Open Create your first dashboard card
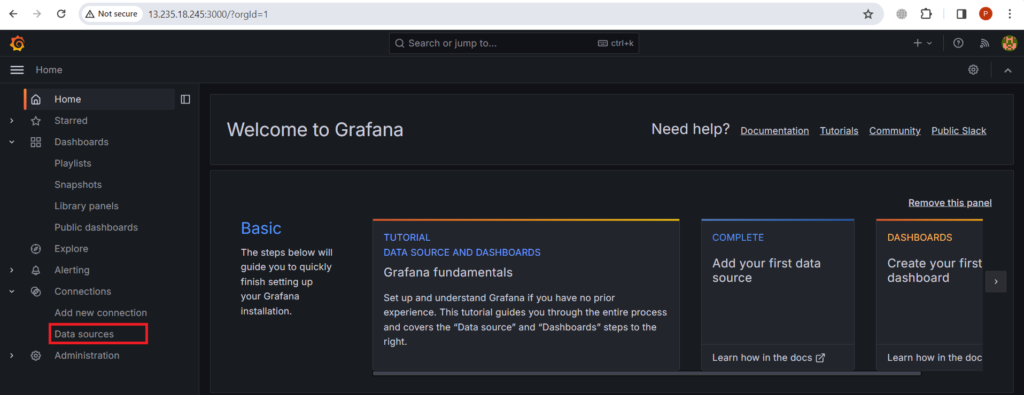Image resolution: width=1024 pixels, height=395 pixels. 929,294
